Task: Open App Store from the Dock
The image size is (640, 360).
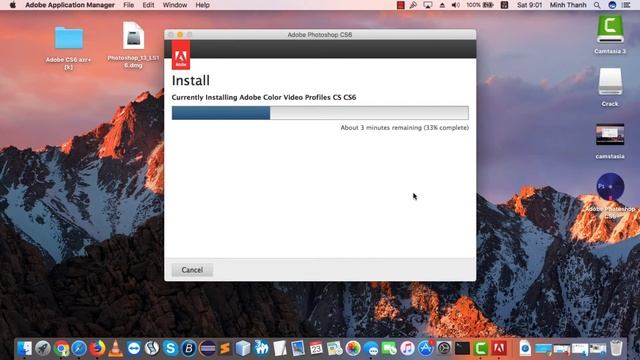Action: 426,348
